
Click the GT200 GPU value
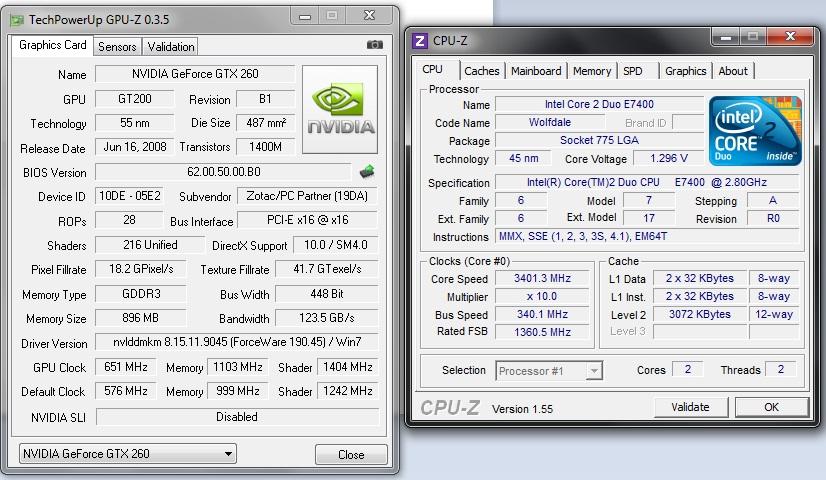pos(134,99)
